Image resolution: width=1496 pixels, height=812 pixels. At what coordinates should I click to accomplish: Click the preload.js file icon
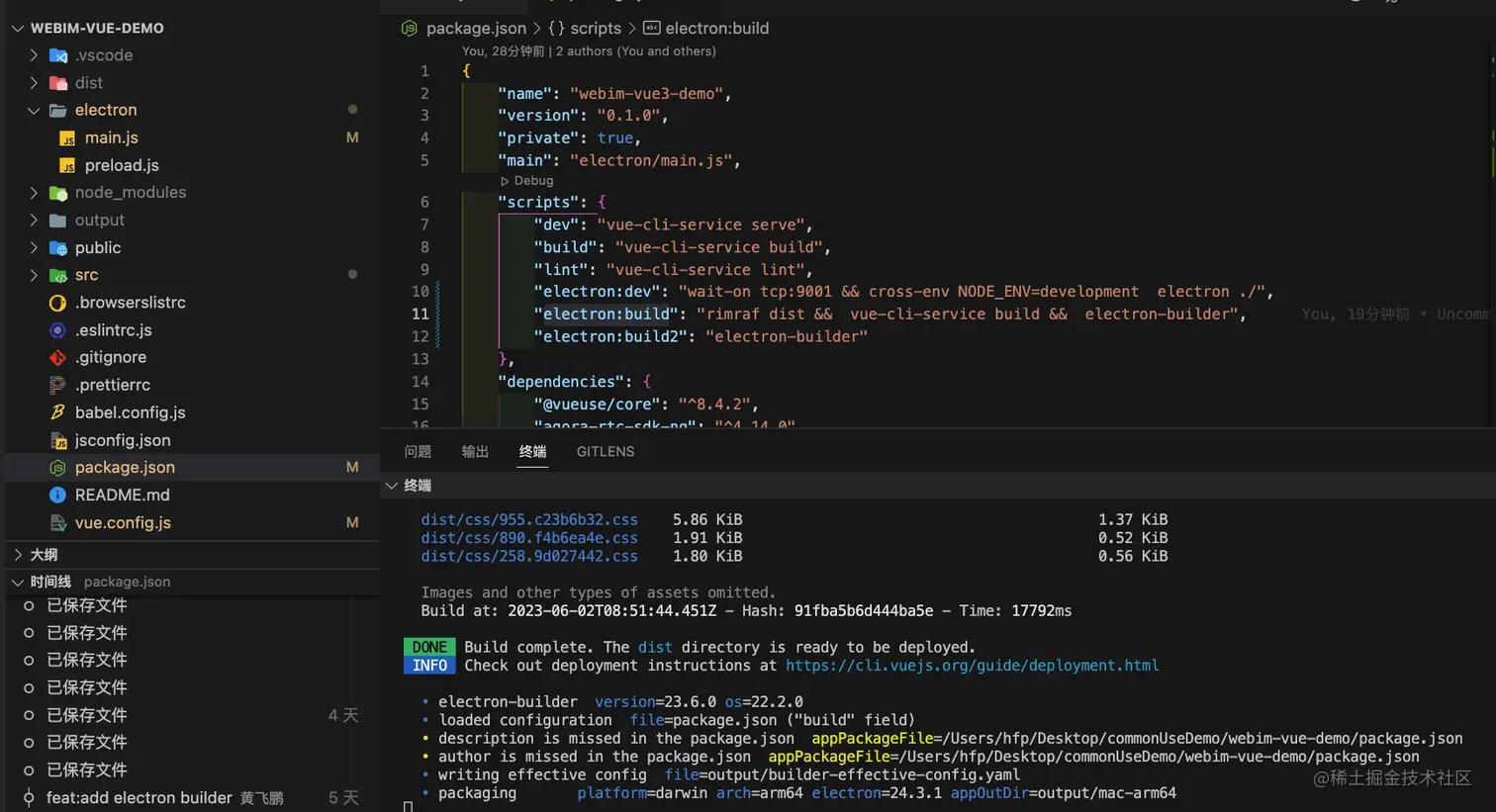click(67, 165)
